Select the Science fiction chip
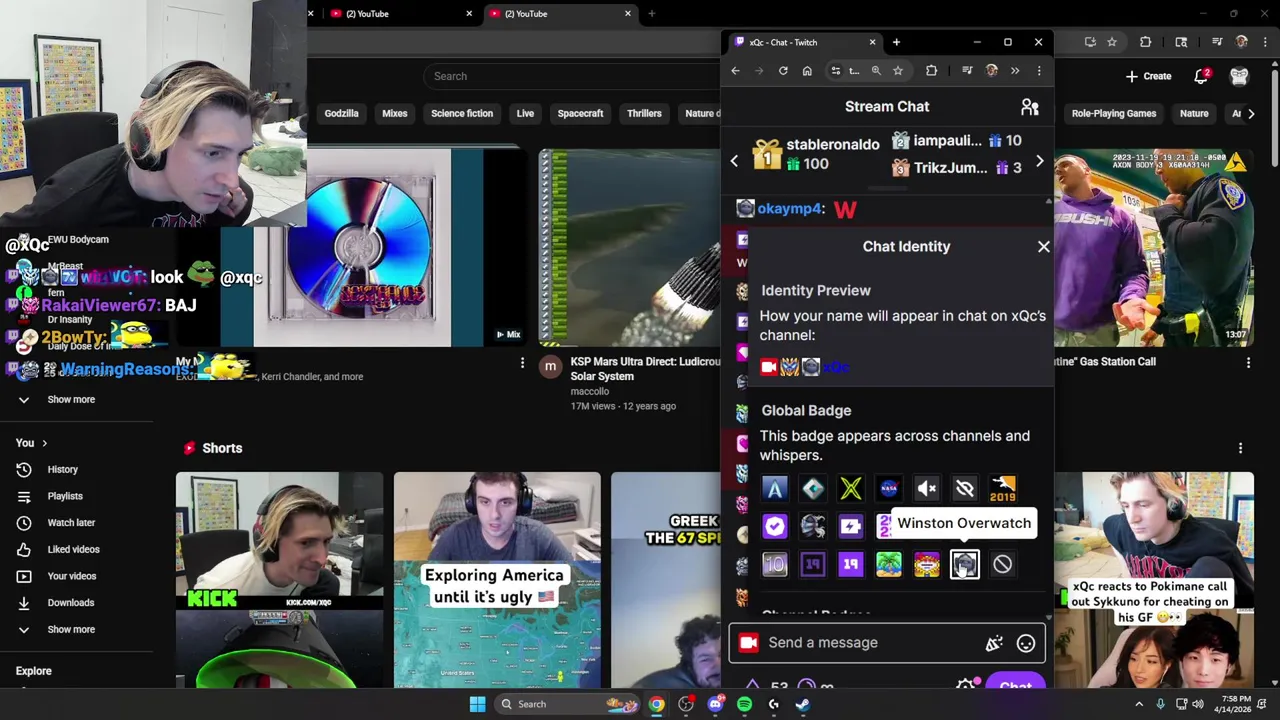Image resolution: width=1280 pixels, height=720 pixels. point(462,114)
